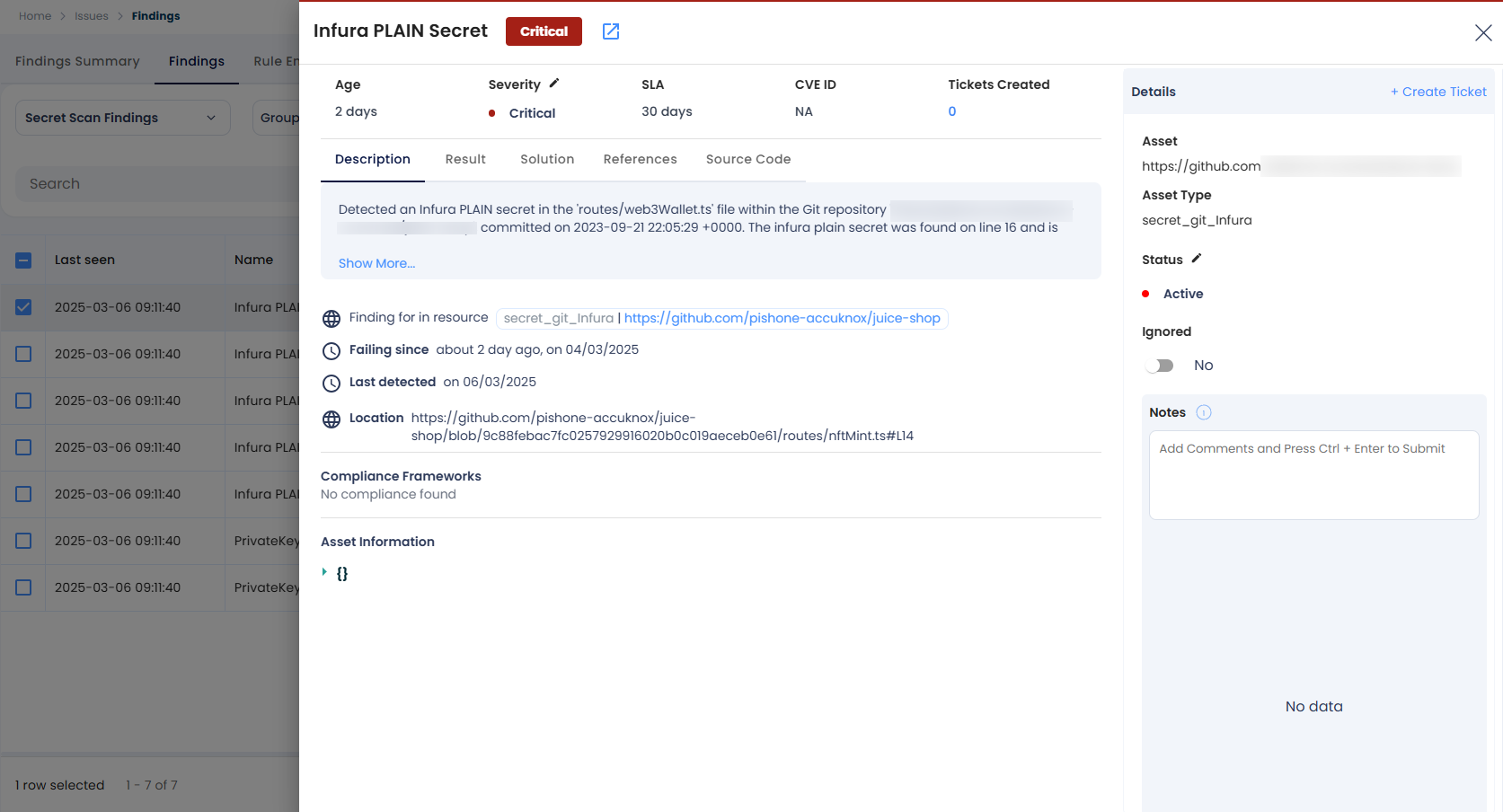The image size is (1503, 812).
Task: Click 'No compliance found' text
Action: click(388, 494)
